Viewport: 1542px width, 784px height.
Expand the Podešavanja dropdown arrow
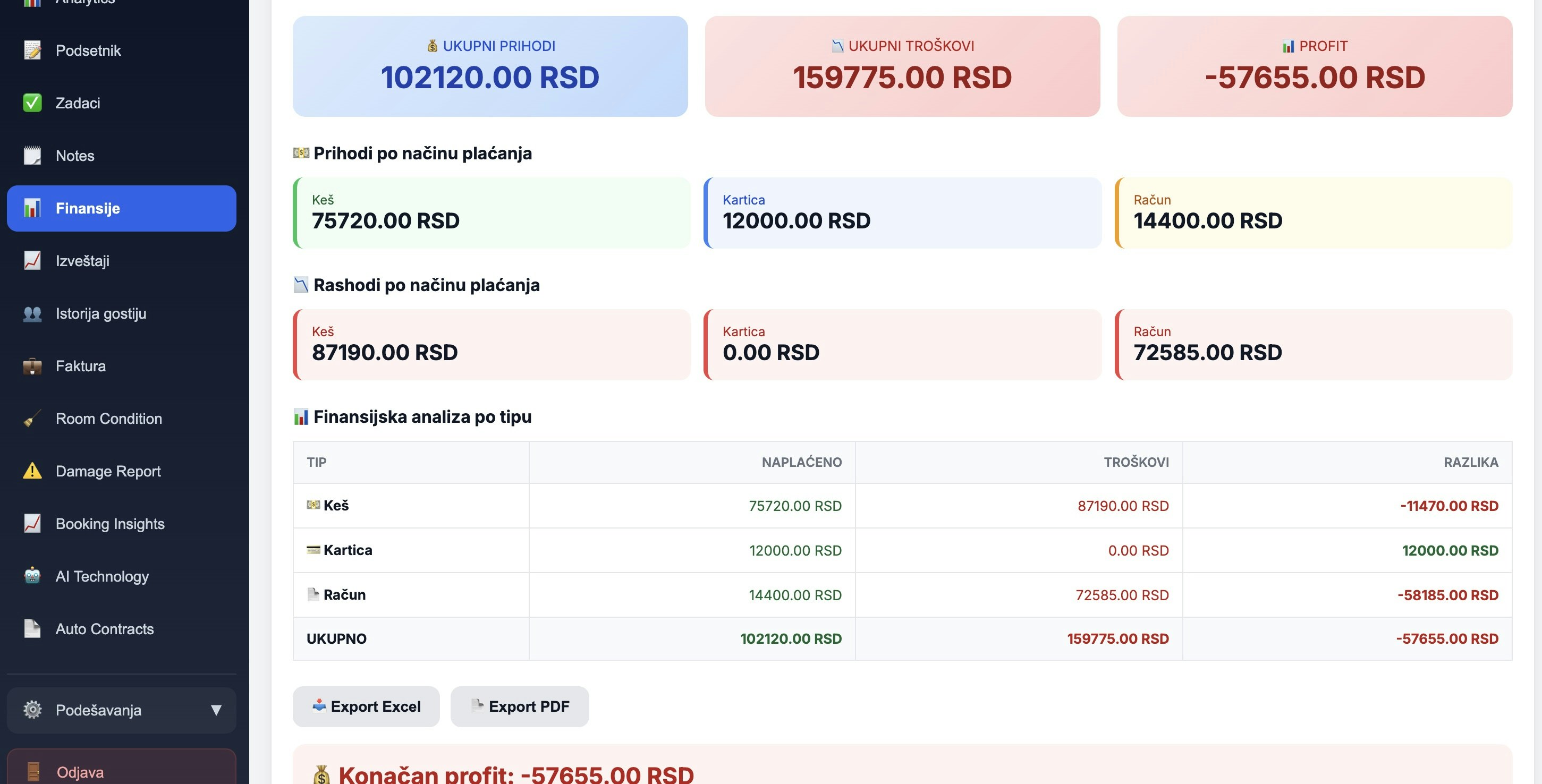click(216, 710)
